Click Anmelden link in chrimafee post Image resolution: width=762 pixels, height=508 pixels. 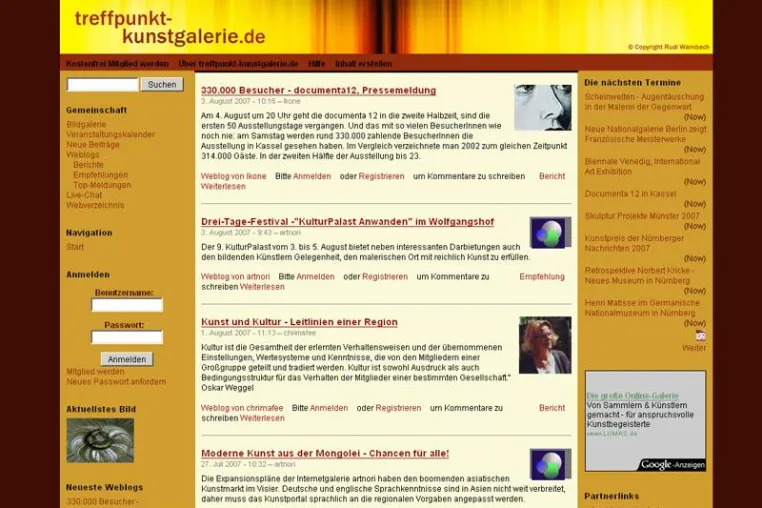click(329, 408)
